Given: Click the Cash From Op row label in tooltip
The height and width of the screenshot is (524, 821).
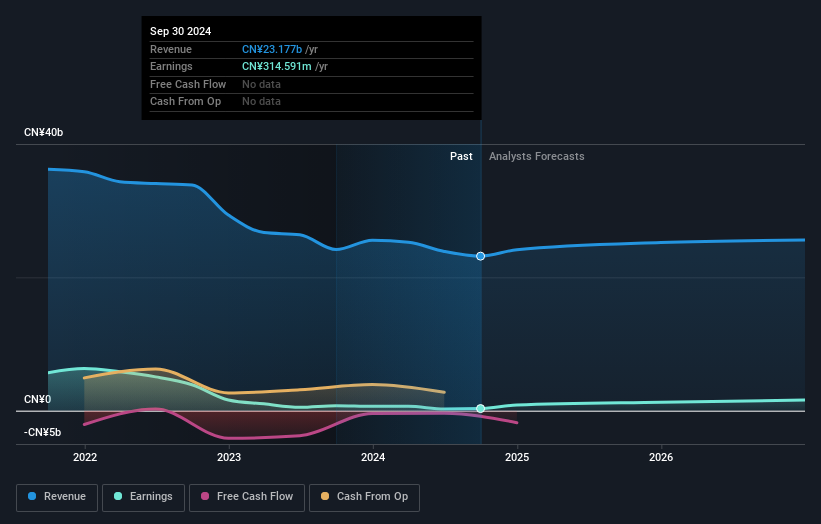Looking at the screenshot, I should [x=185, y=102].
